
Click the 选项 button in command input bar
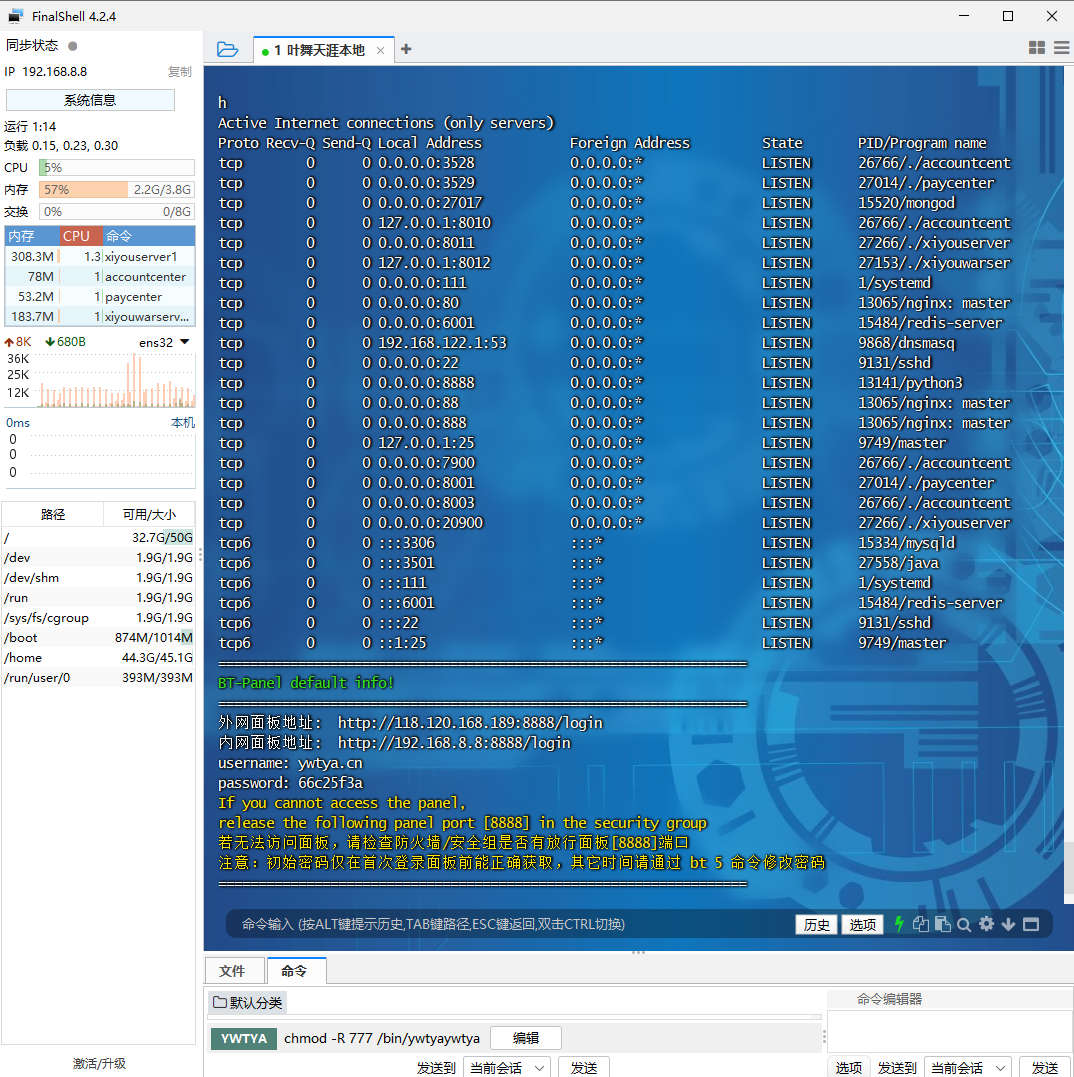coord(862,925)
